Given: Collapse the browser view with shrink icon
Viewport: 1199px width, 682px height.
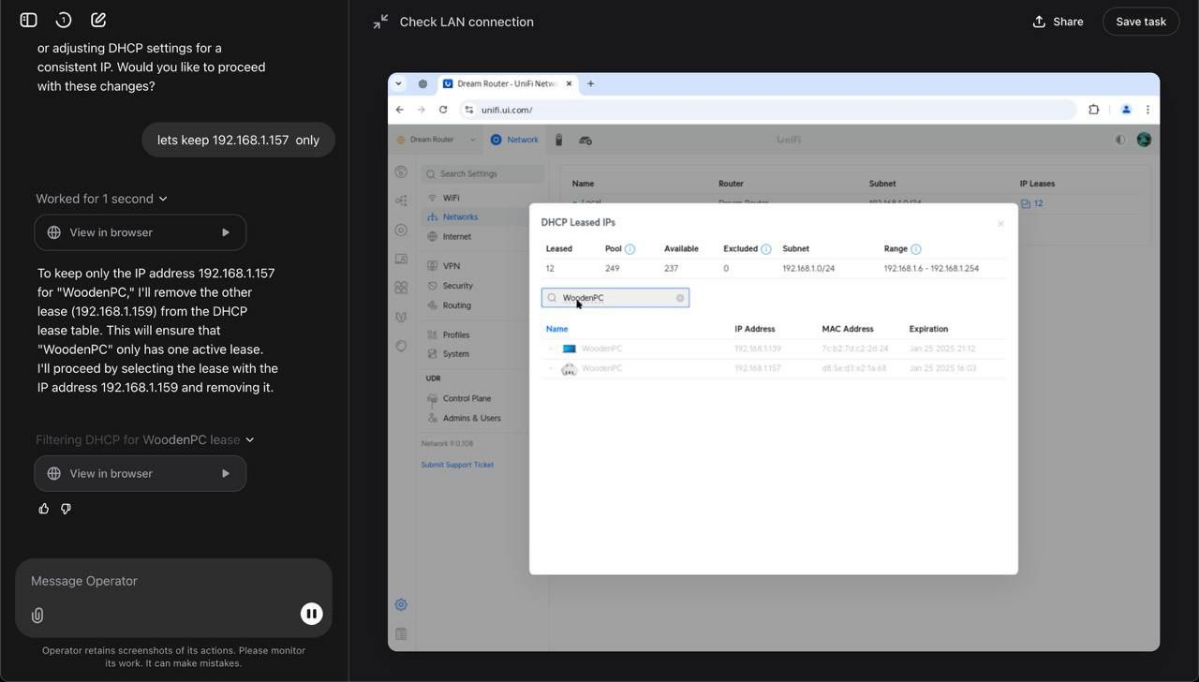Looking at the screenshot, I should coord(380,22).
